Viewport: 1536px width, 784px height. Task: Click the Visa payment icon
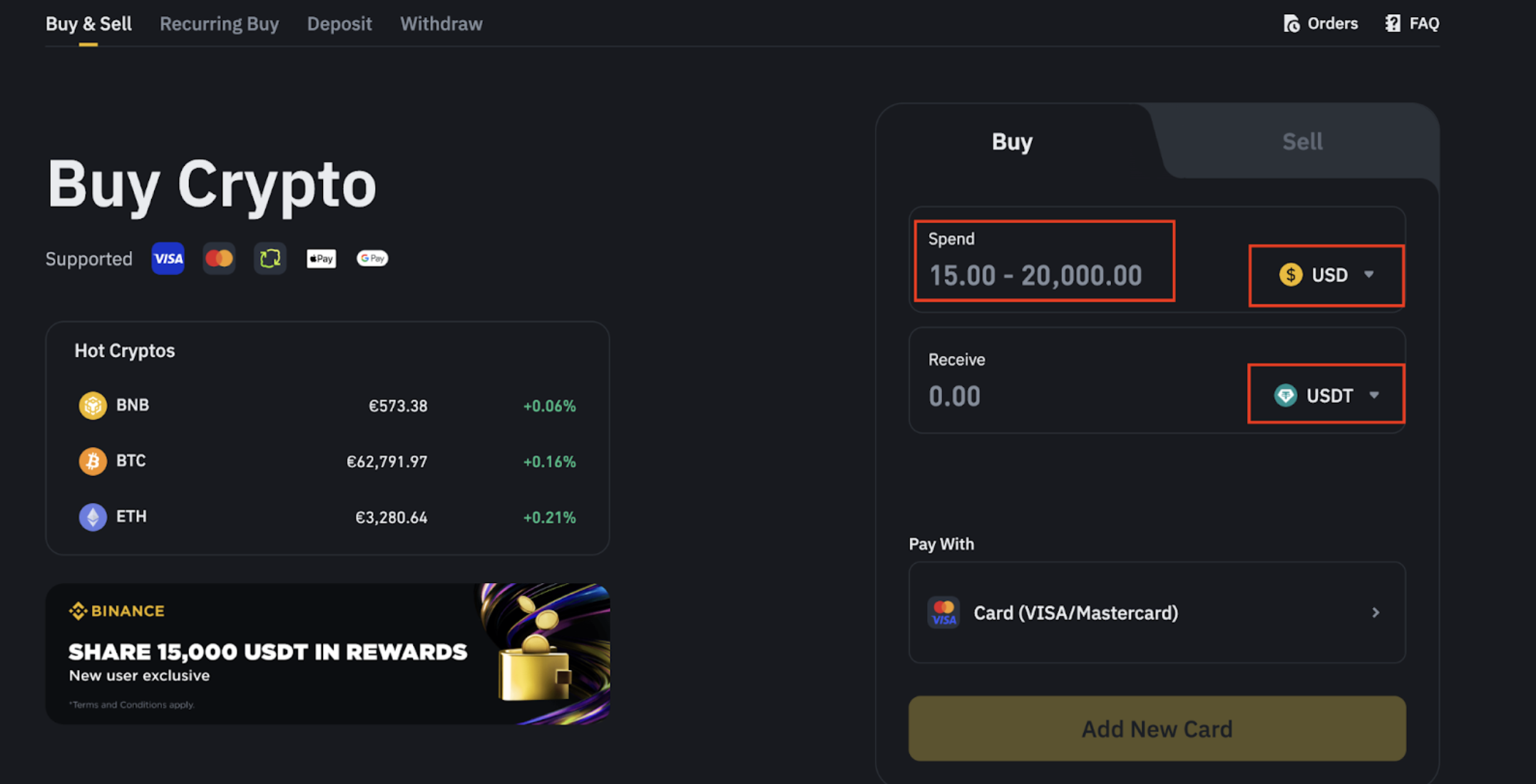[x=168, y=259]
